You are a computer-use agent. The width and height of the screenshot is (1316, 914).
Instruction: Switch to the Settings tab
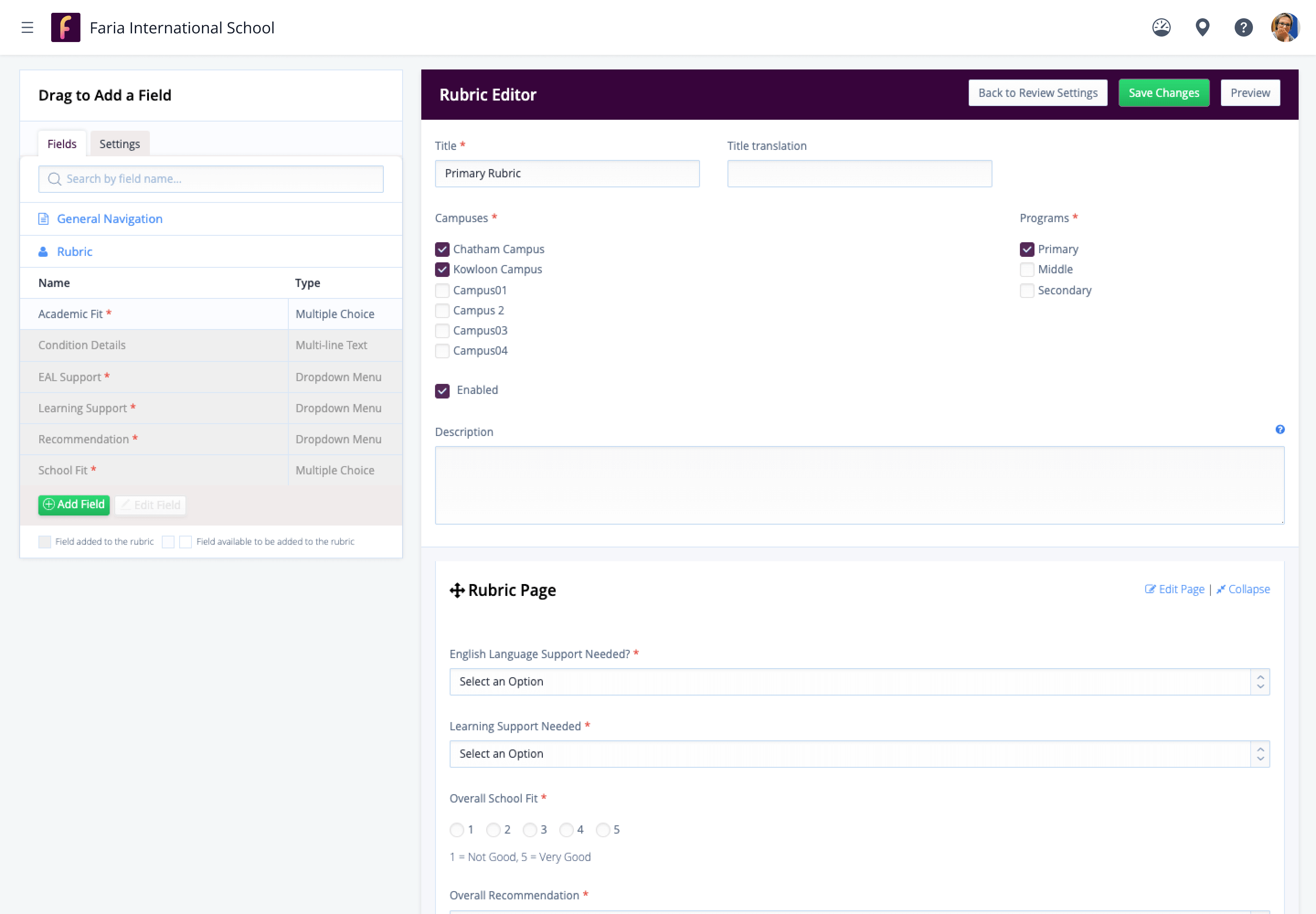[119, 144]
